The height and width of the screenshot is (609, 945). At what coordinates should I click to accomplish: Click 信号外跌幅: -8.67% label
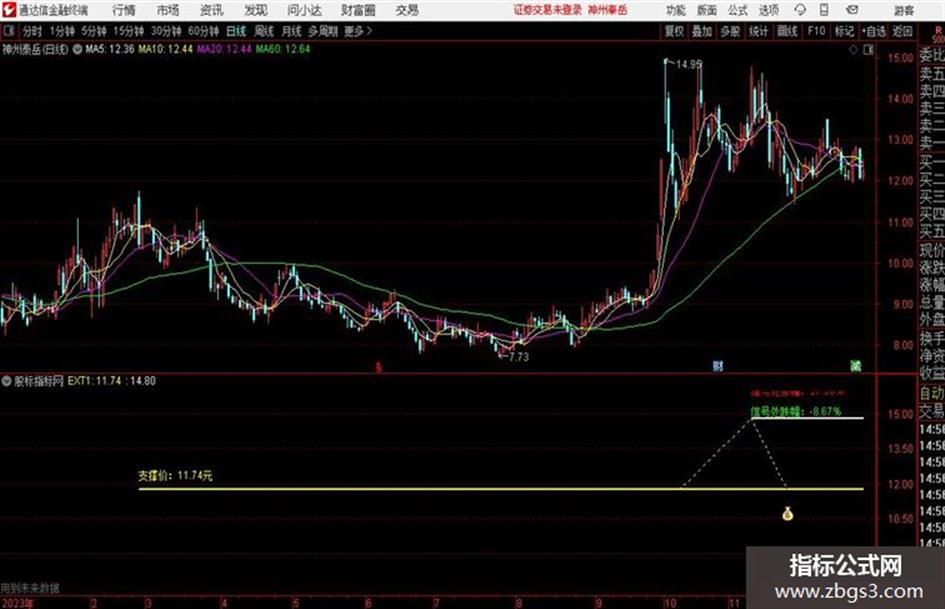click(796, 411)
